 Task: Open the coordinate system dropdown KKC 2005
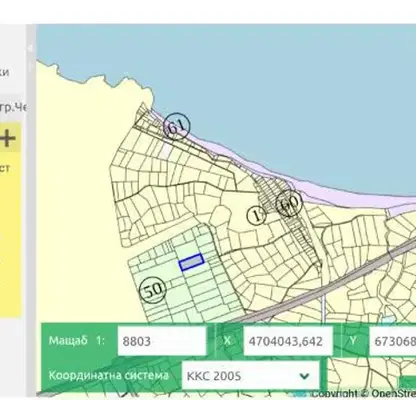point(250,376)
